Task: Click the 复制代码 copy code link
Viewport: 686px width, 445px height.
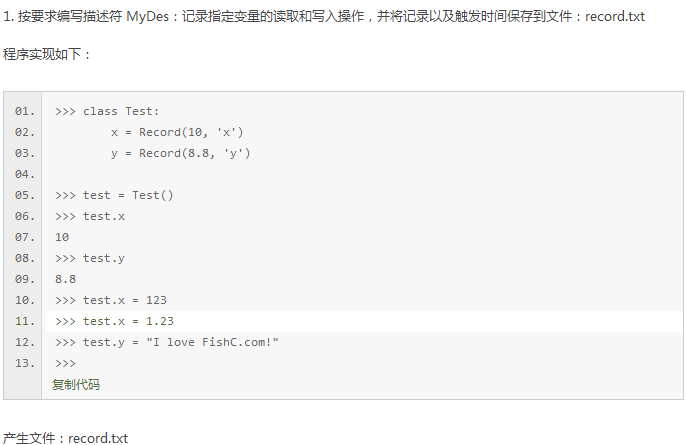Action: (x=76, y=385)
